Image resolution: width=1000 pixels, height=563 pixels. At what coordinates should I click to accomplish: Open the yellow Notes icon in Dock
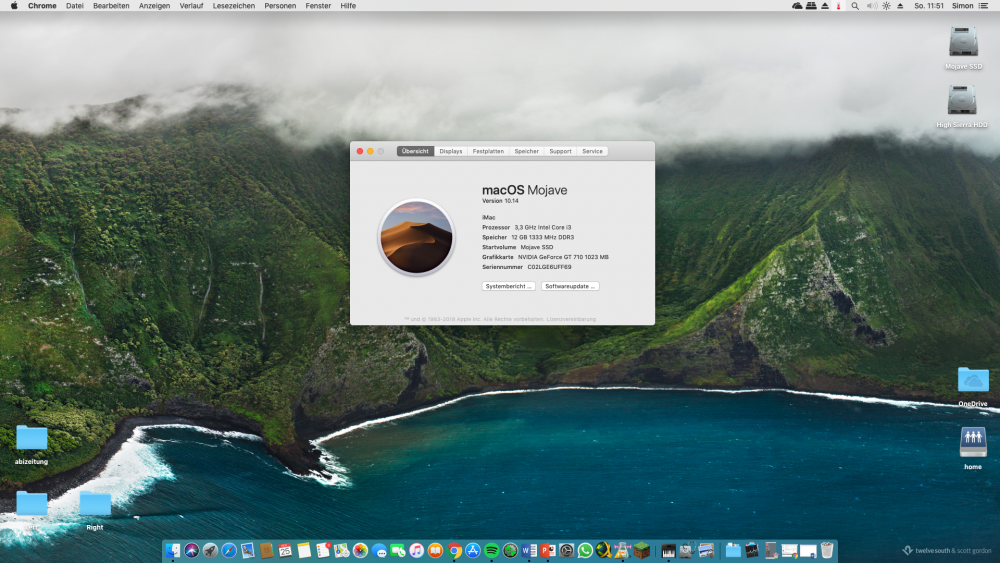click(304, 550)
